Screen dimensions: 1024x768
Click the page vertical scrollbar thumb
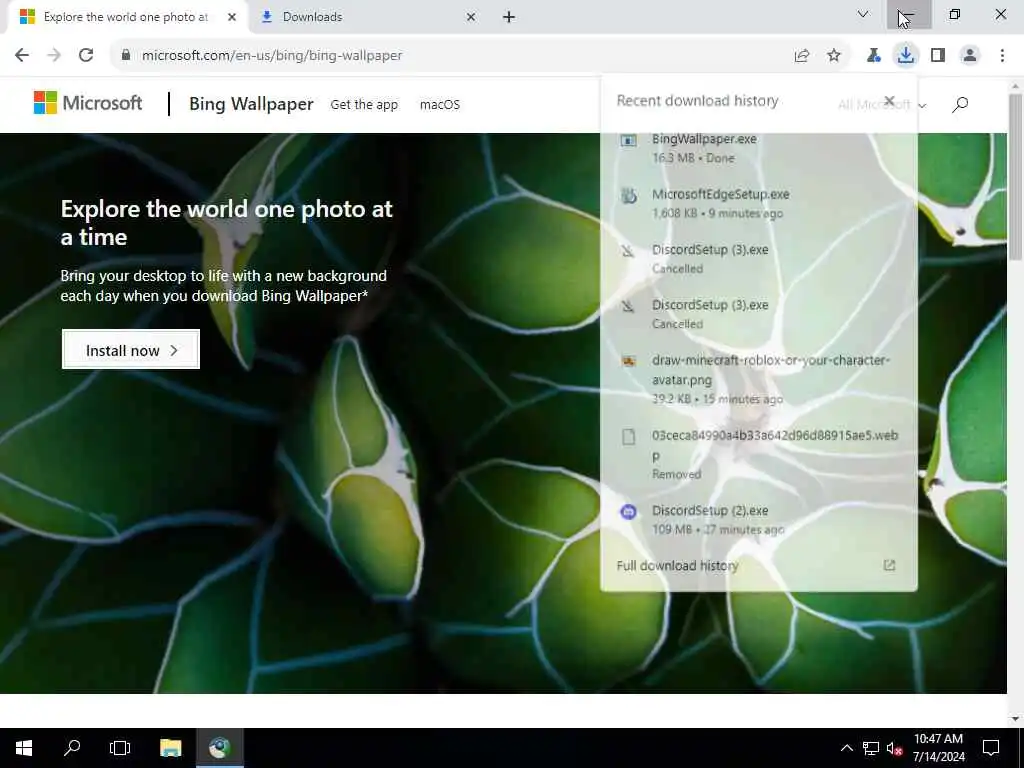pyautogui.click(x=1015, y=176)
